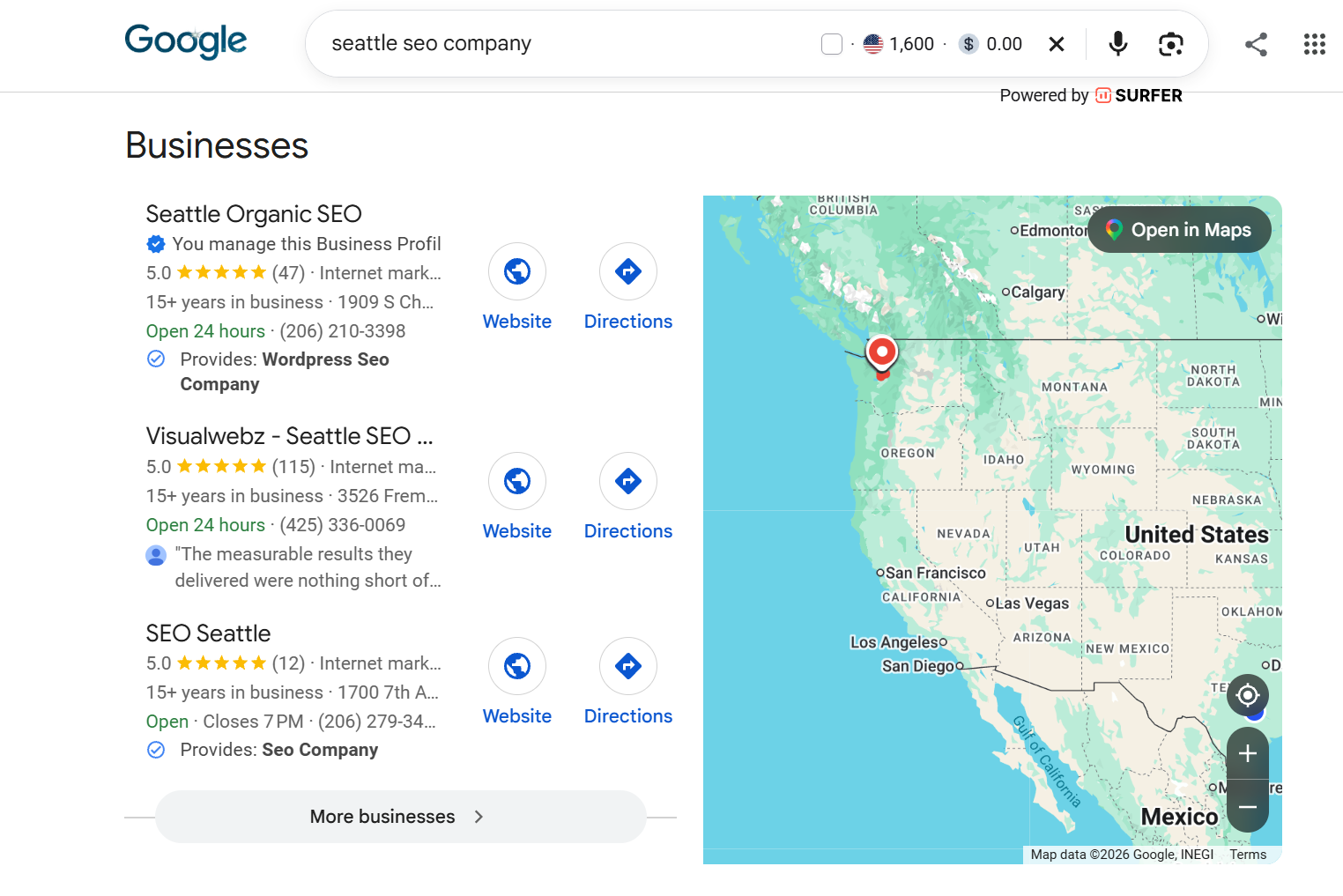Click the share icon
1343x896 pixels.
(x=1256, y=44)
